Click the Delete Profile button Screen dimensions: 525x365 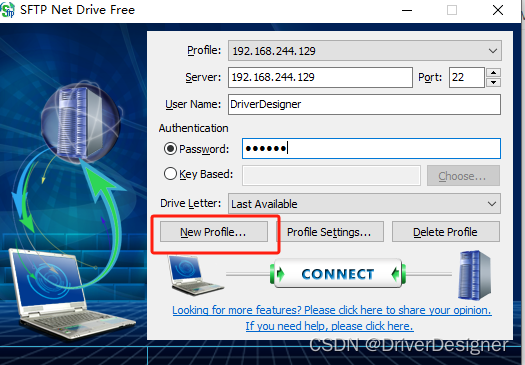[x=446, y=232]
